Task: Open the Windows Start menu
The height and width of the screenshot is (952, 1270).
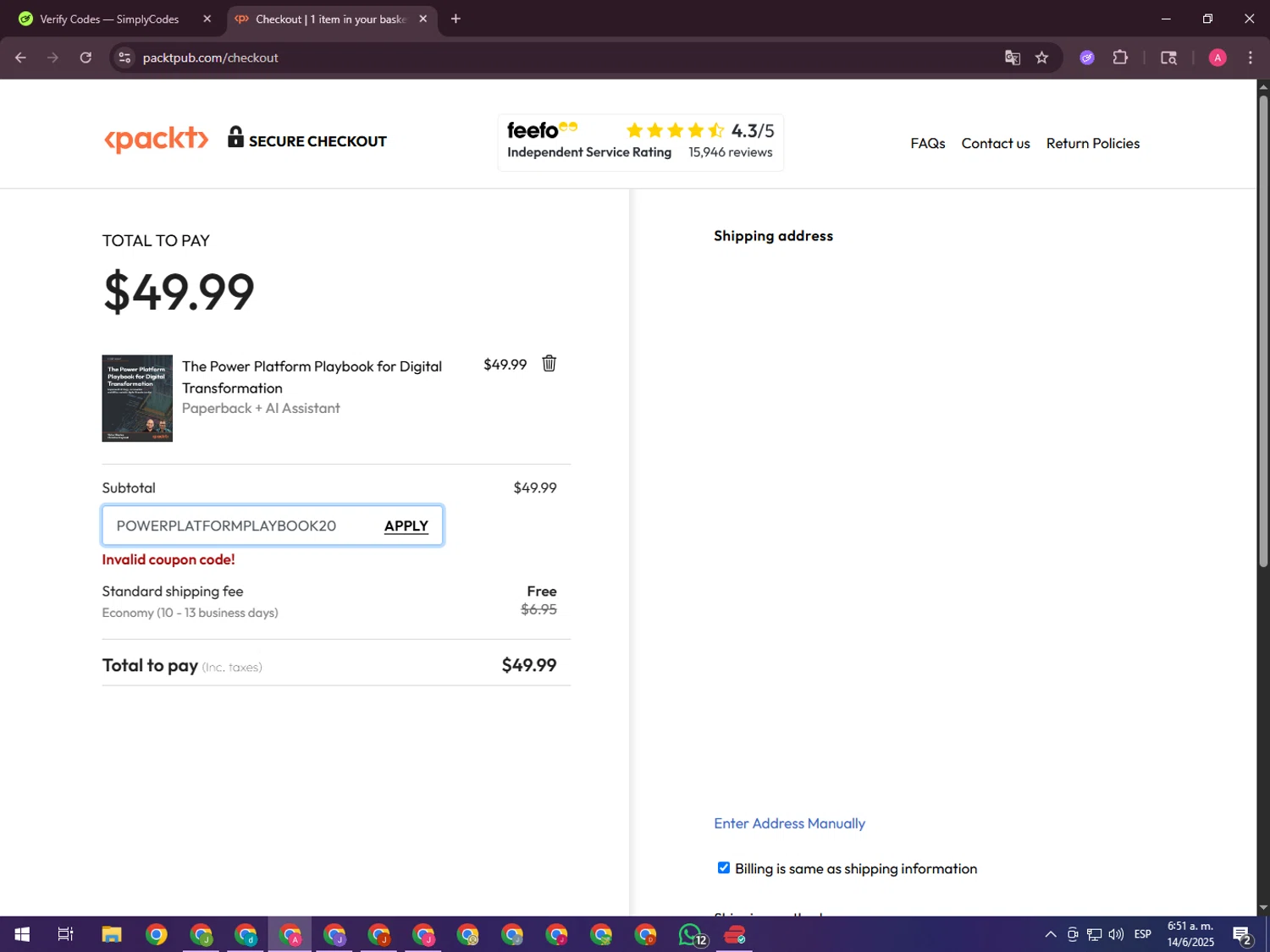Action: click(x=22, y=934)
